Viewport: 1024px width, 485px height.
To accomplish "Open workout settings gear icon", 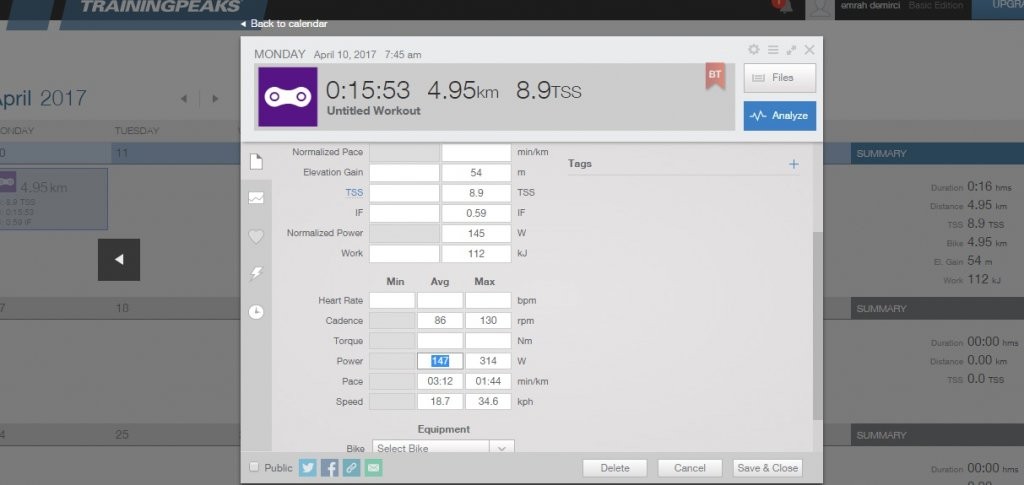I will (x=755, y=50).
